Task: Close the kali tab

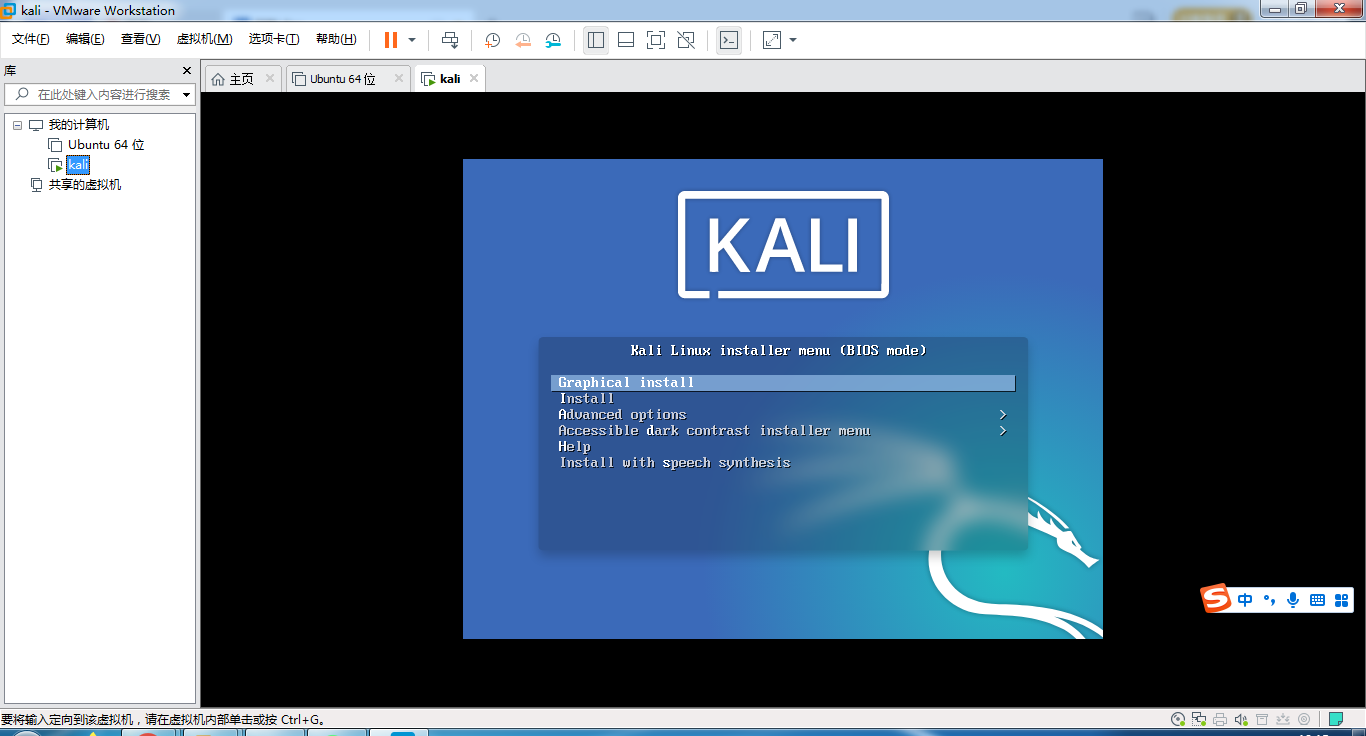Action: point(474,78)
